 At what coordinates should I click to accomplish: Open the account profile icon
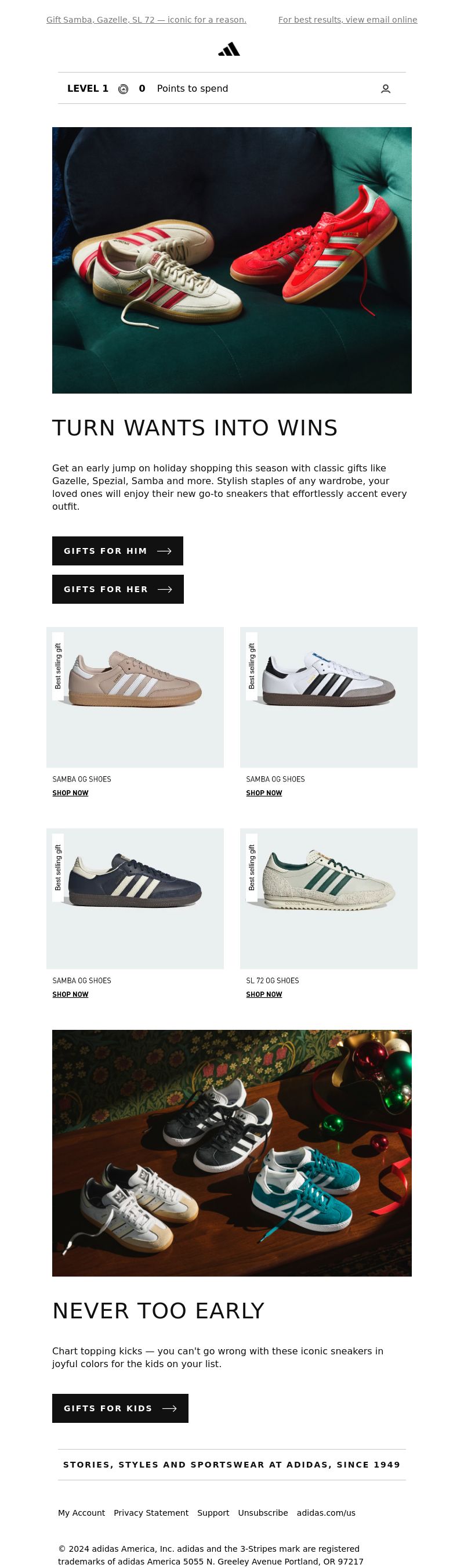pyautogui.click(x=385, y=89)
